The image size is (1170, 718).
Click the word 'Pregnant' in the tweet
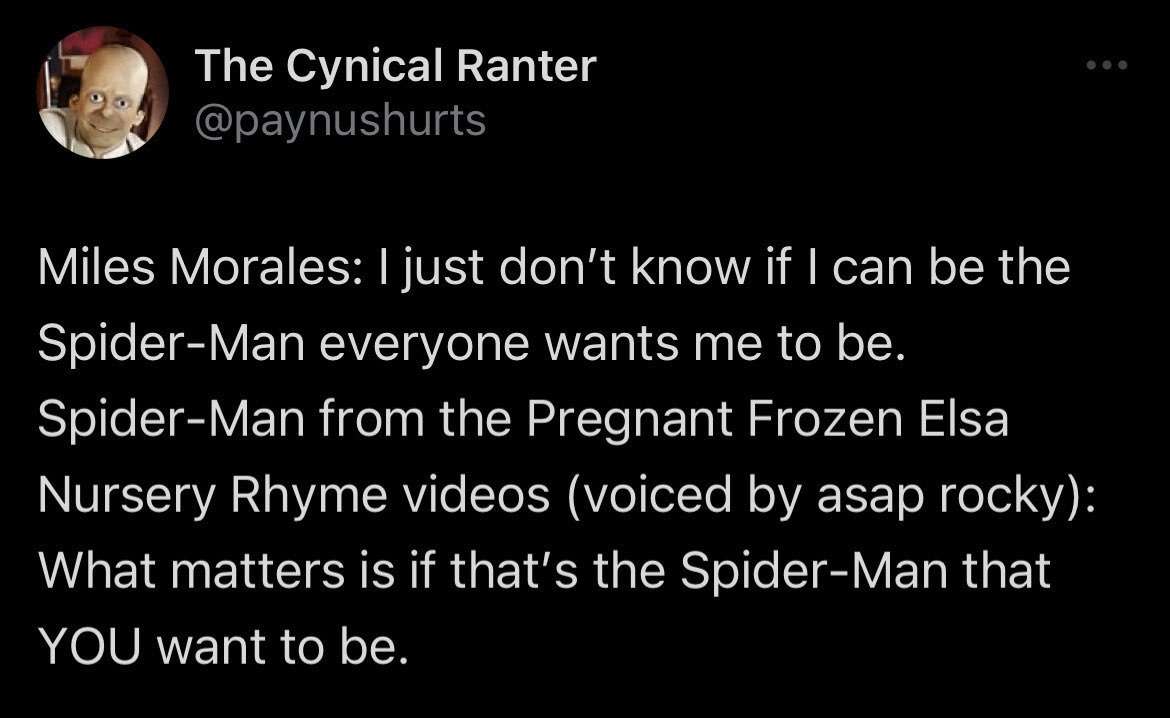tap(630, 420)
